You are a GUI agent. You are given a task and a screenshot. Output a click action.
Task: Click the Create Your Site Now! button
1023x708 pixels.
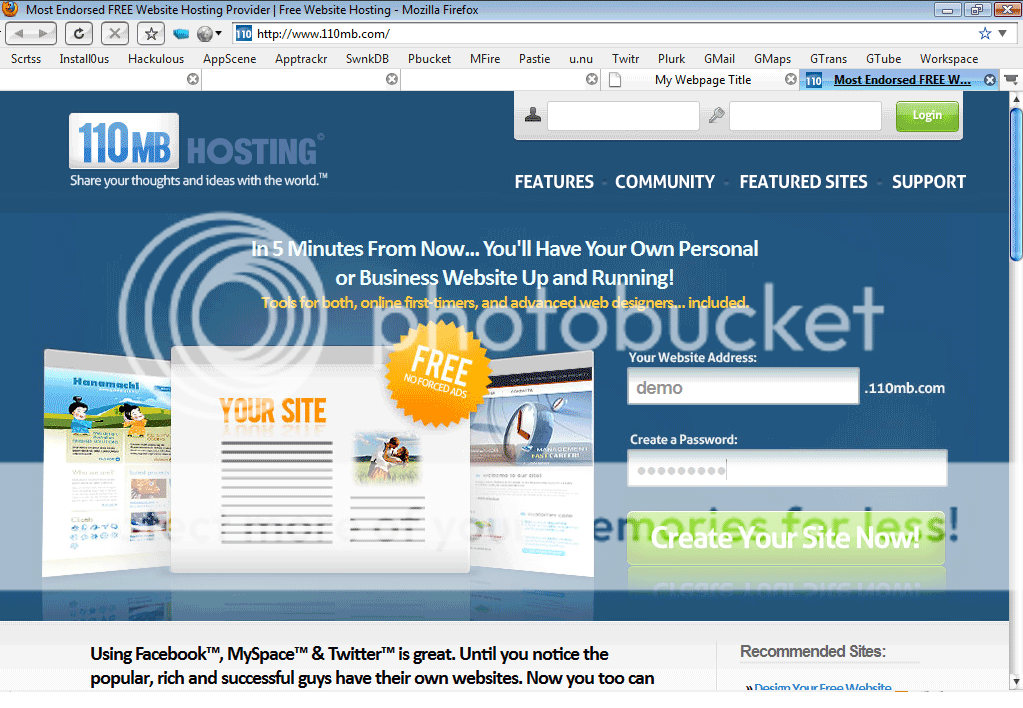pos(786,538)
